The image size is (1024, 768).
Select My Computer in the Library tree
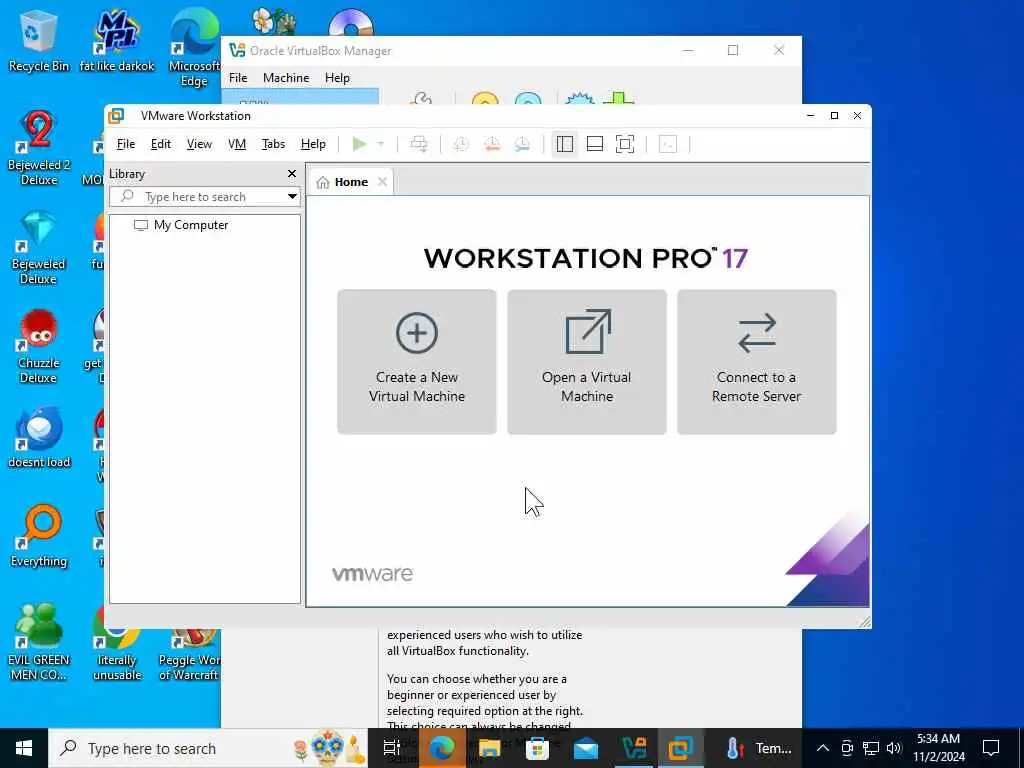point(181,225)
